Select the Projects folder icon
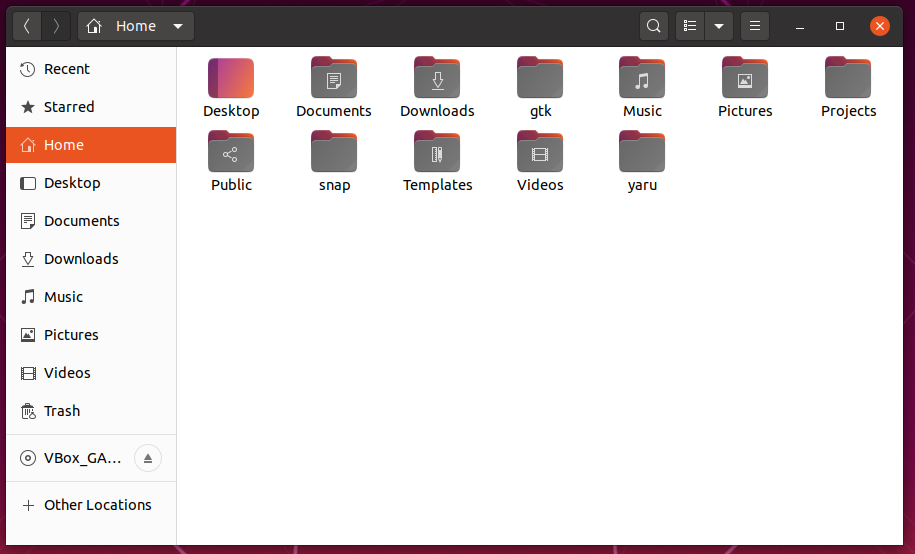Screen dimensions: 915x554 848,78
